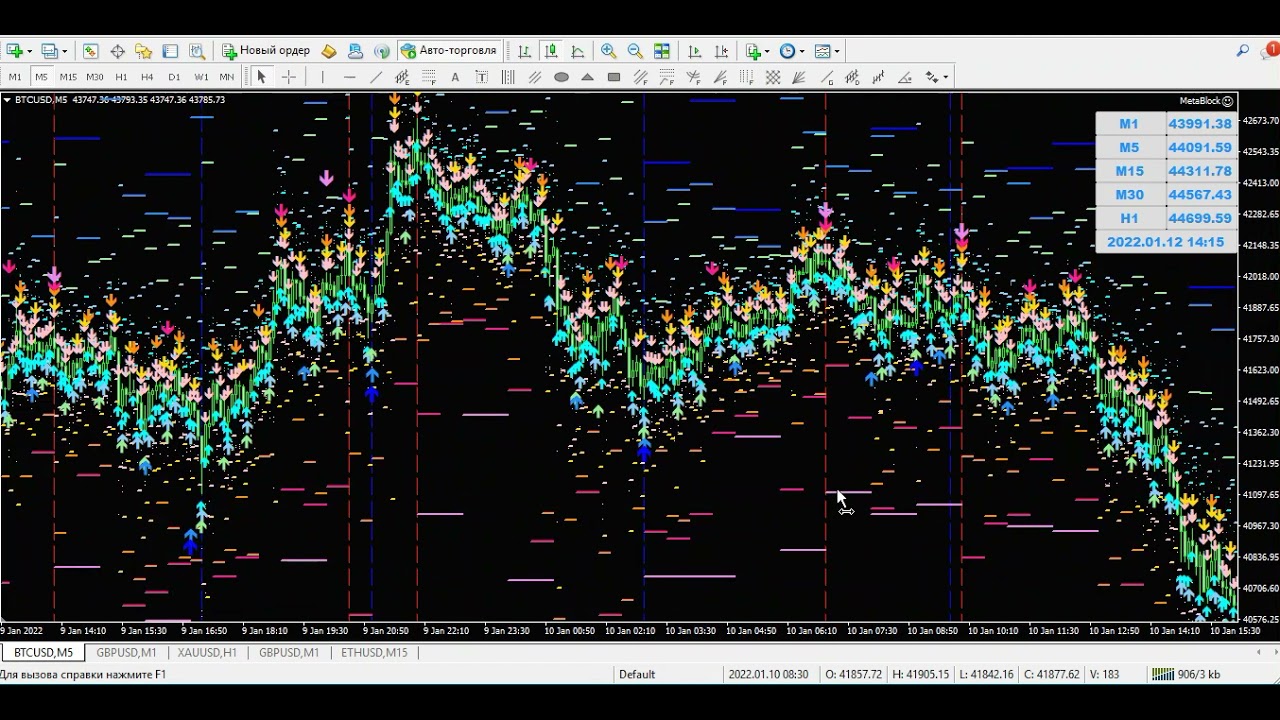Select the W1 timeframe button
The height and width of the screenshot is (720, 1280).
(x=201, y=77)
